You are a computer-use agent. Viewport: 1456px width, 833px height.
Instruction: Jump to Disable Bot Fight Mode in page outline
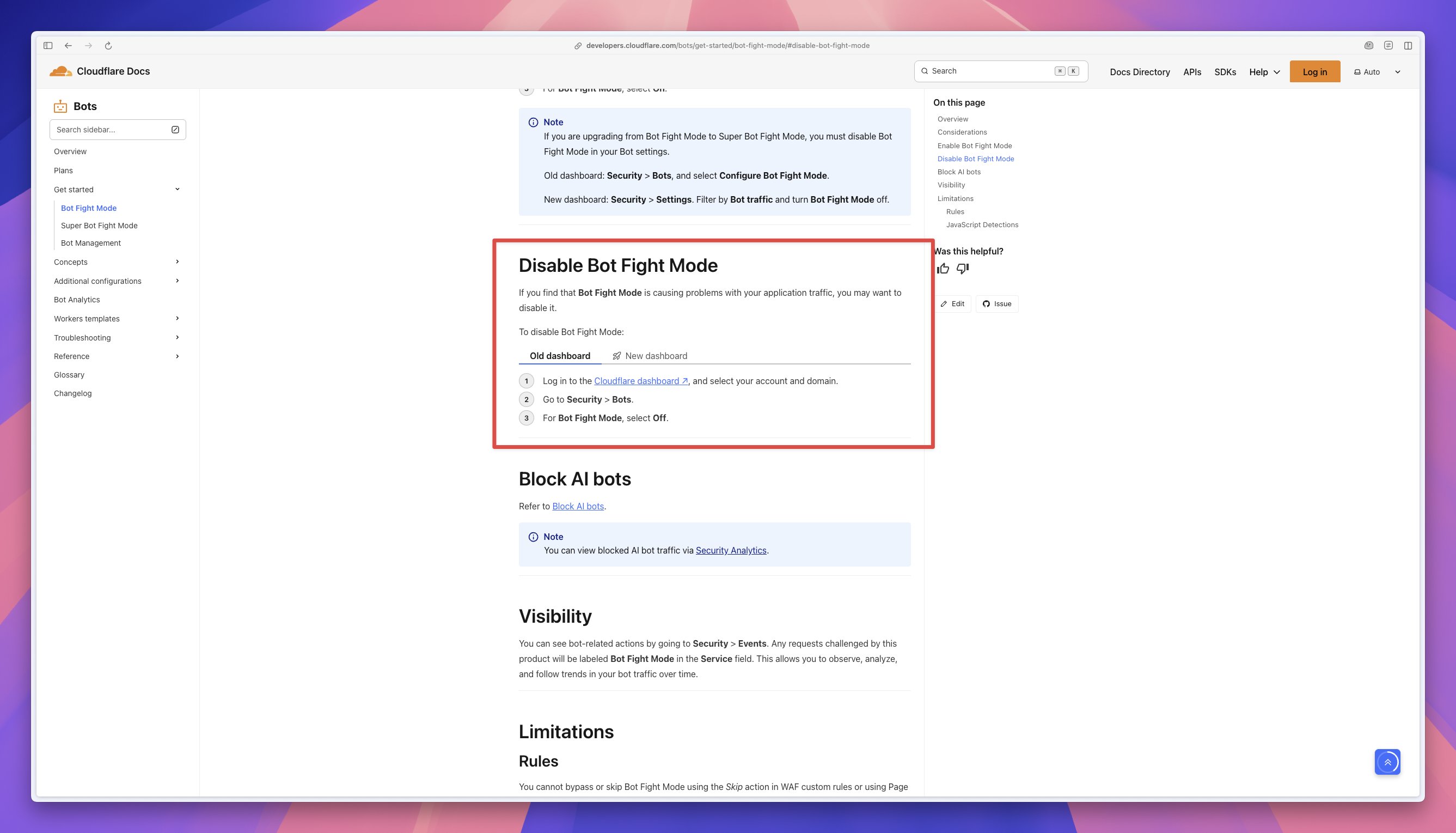pyautogui.click(x=975, y=159)
